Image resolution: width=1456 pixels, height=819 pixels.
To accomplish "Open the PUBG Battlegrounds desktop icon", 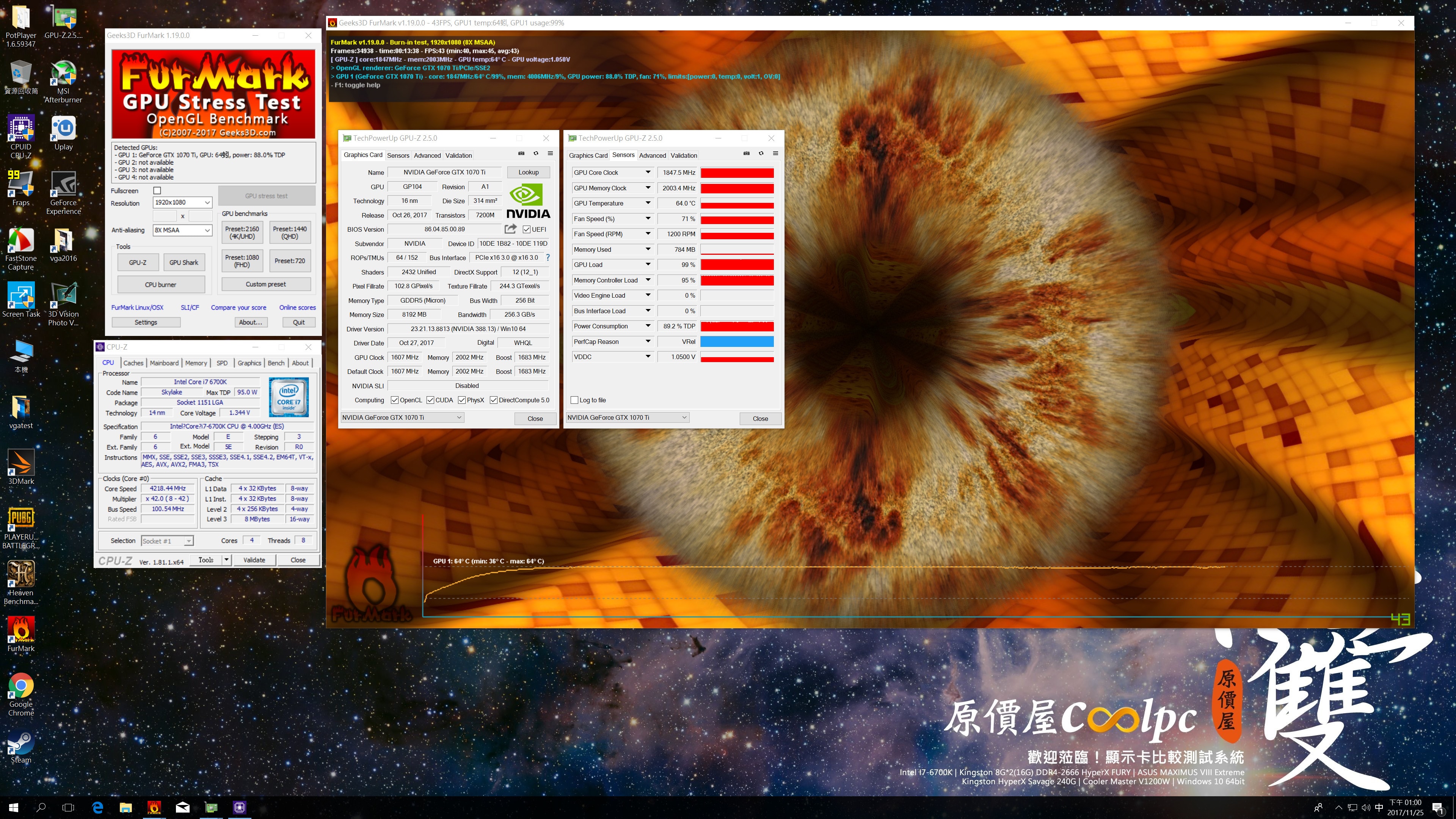I will [x=21, y=528].
